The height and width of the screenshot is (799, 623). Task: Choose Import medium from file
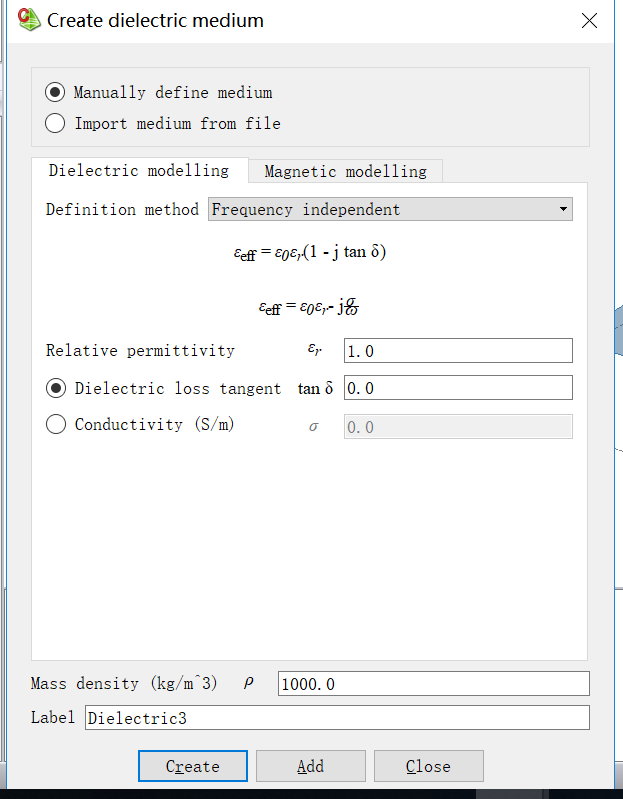pos(56,124)
